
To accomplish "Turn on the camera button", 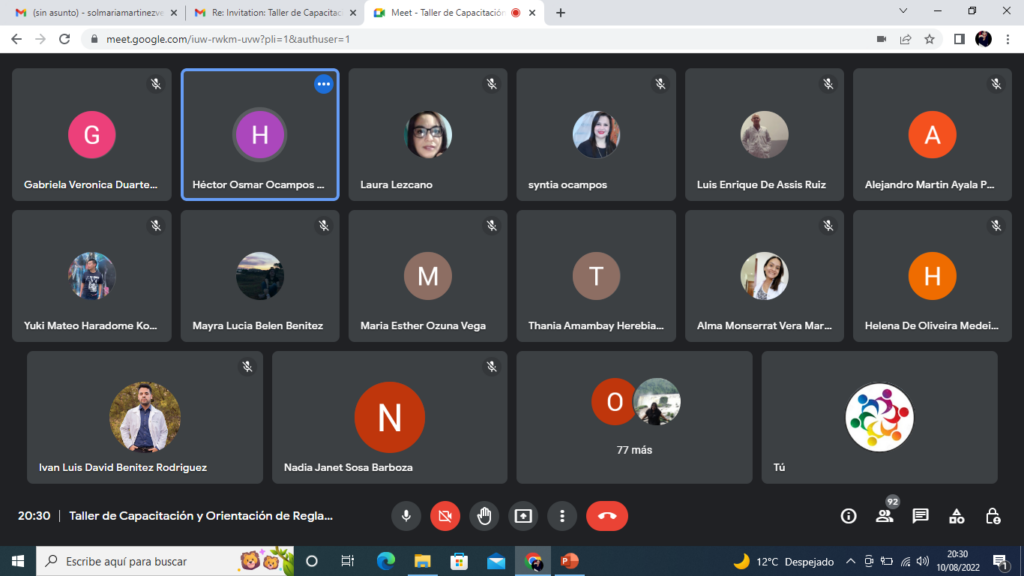I will (445, 516).
